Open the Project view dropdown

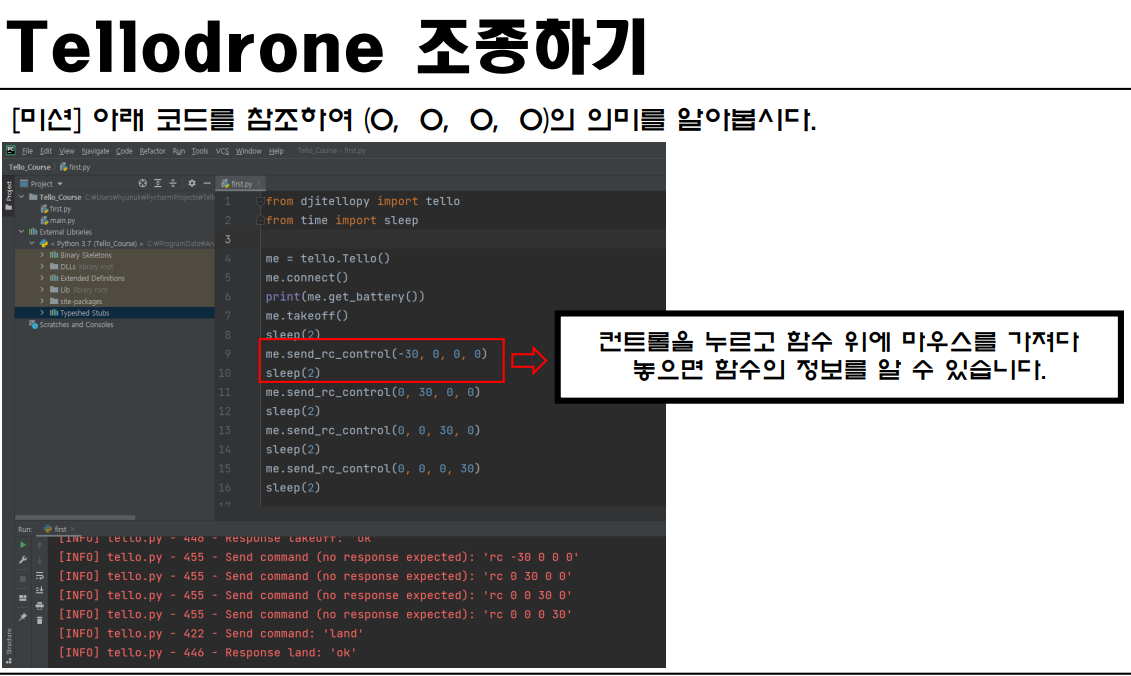point(60,183)
